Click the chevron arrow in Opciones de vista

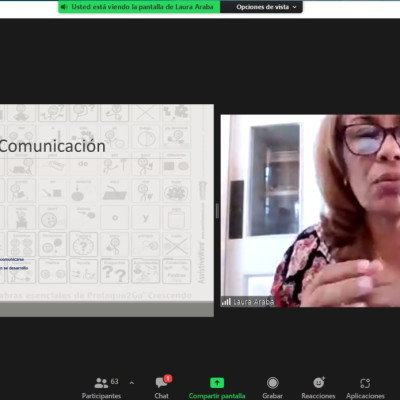(294, 7)
